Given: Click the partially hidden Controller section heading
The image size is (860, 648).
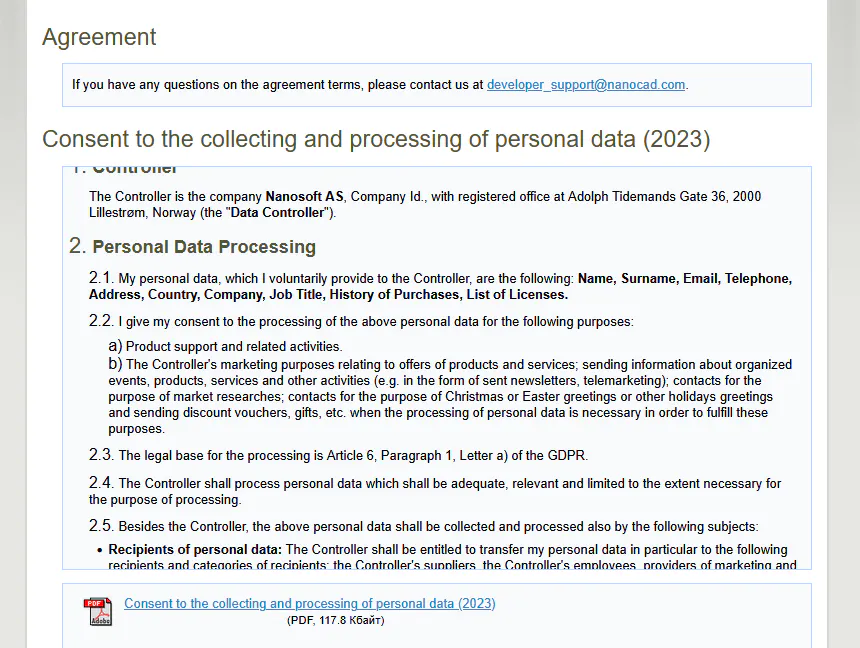Looking at the screenshot, I should [x=124, y=169].
